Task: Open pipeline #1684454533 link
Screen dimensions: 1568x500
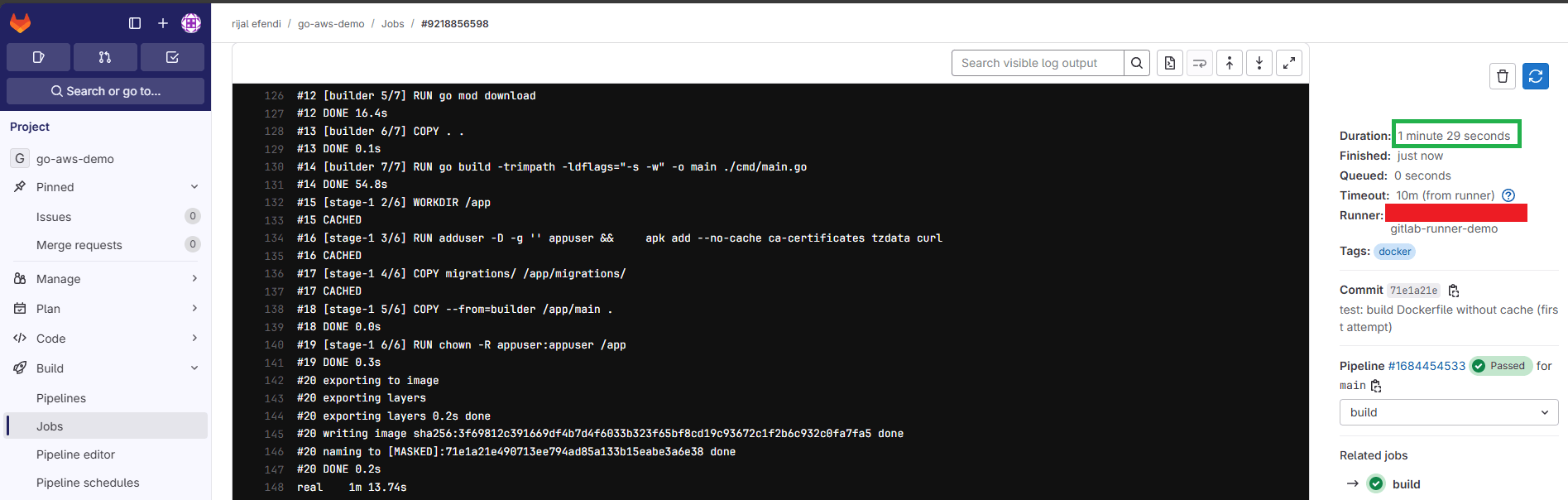Action: 1427,366
